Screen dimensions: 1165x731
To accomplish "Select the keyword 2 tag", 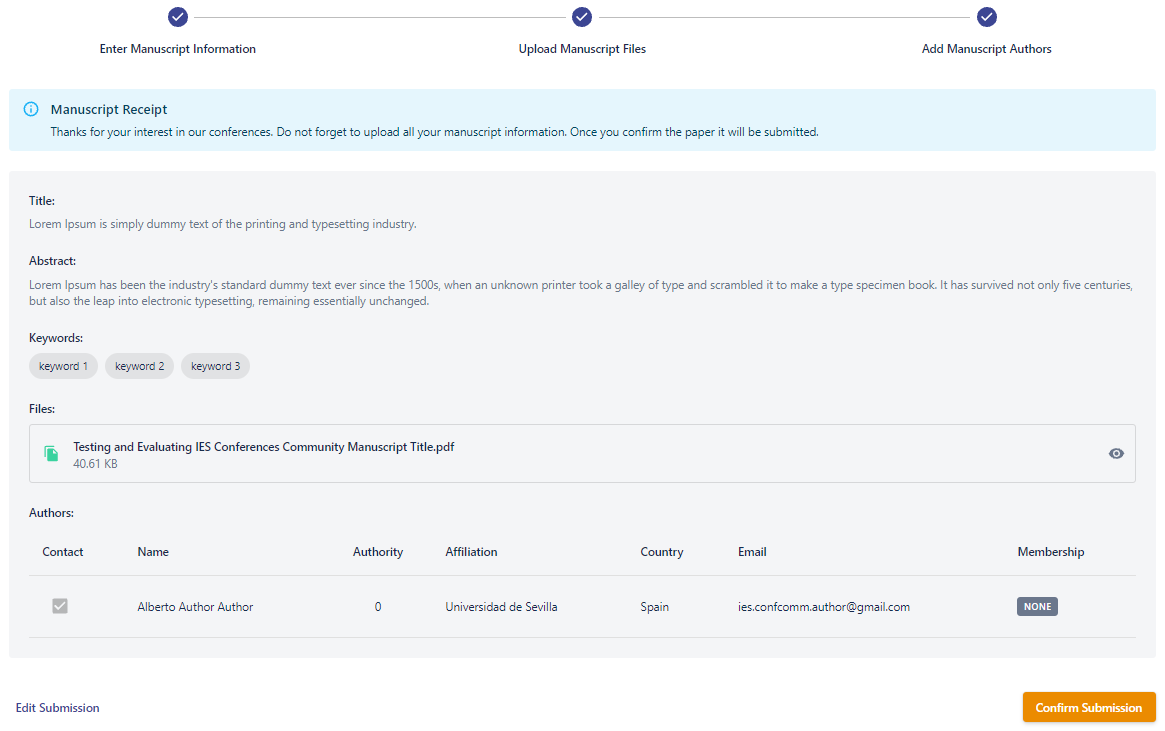I will (x=139, y=366).
